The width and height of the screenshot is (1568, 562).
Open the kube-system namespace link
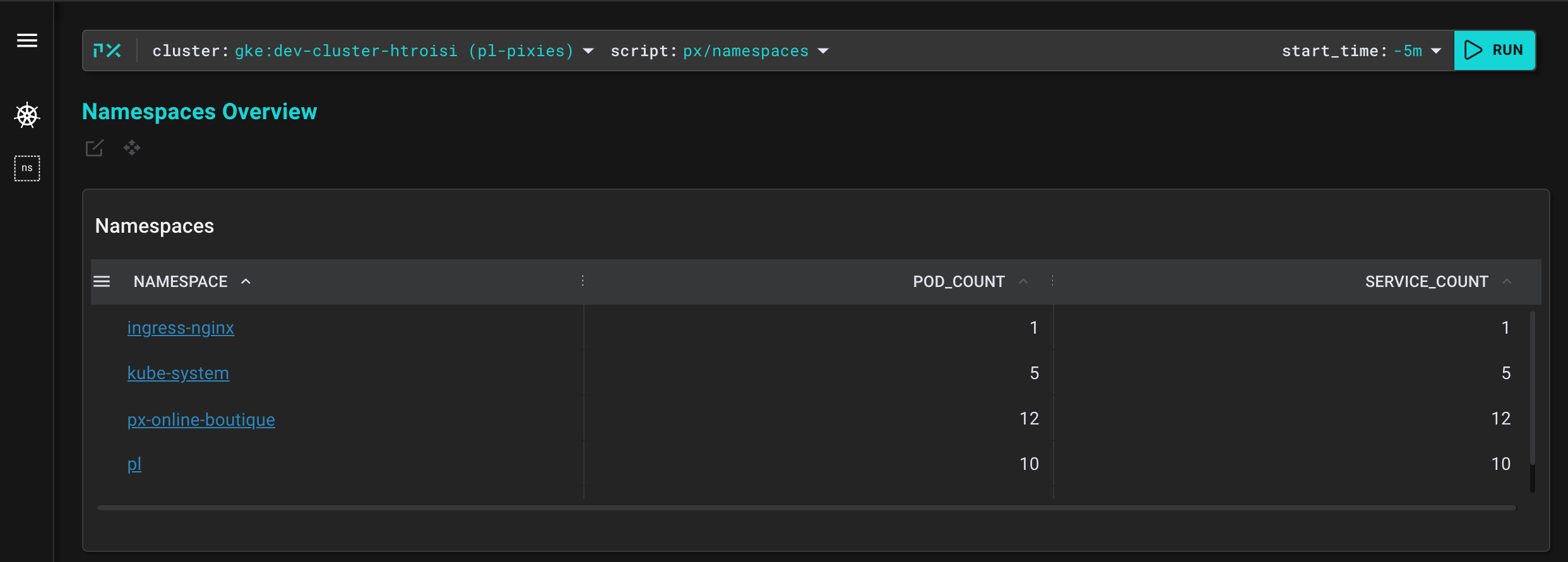(x=178, y=373)
